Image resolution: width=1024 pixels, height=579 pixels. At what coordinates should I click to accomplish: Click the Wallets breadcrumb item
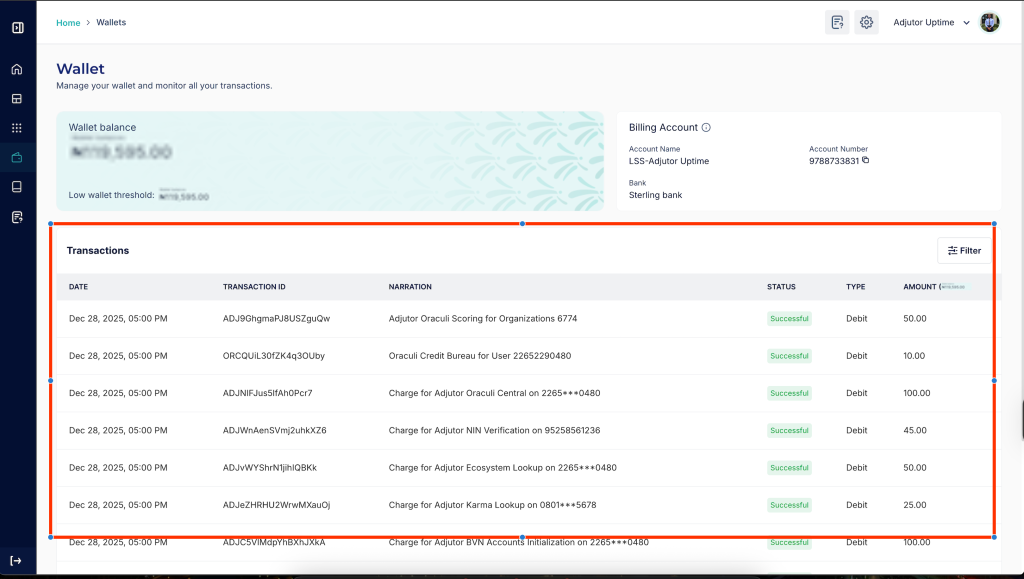[111, 23]
